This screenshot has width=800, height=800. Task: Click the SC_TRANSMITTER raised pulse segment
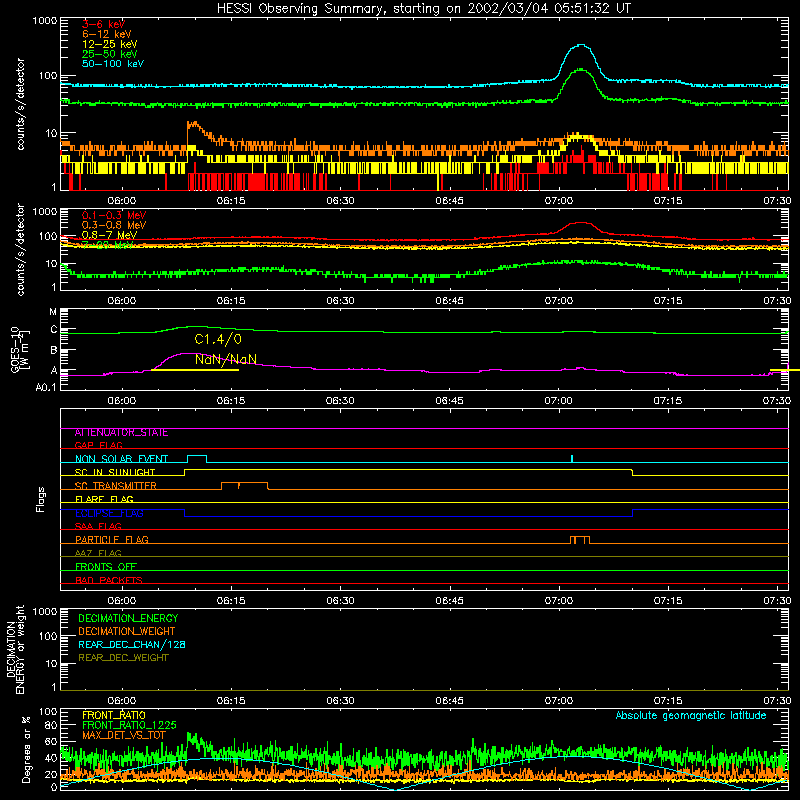coord(244,483)
